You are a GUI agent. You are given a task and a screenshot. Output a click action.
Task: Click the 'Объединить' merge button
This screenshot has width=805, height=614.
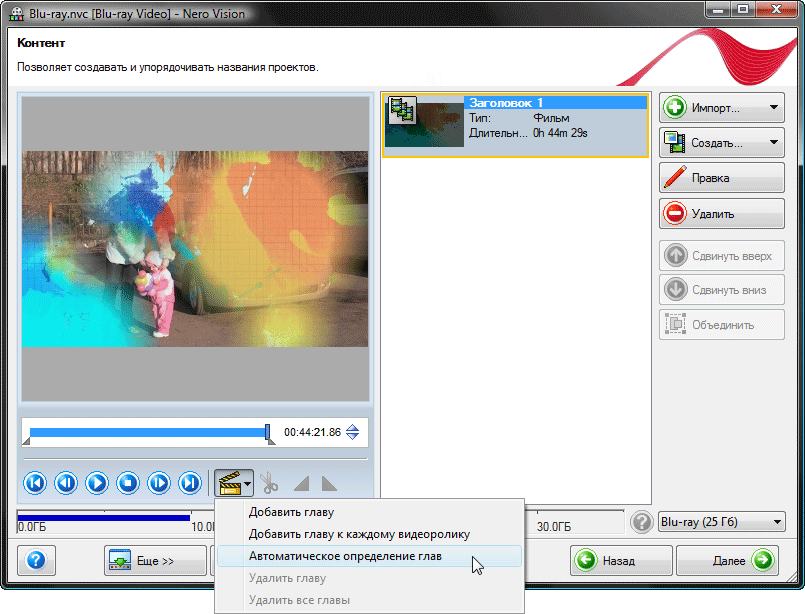point(721,324)
